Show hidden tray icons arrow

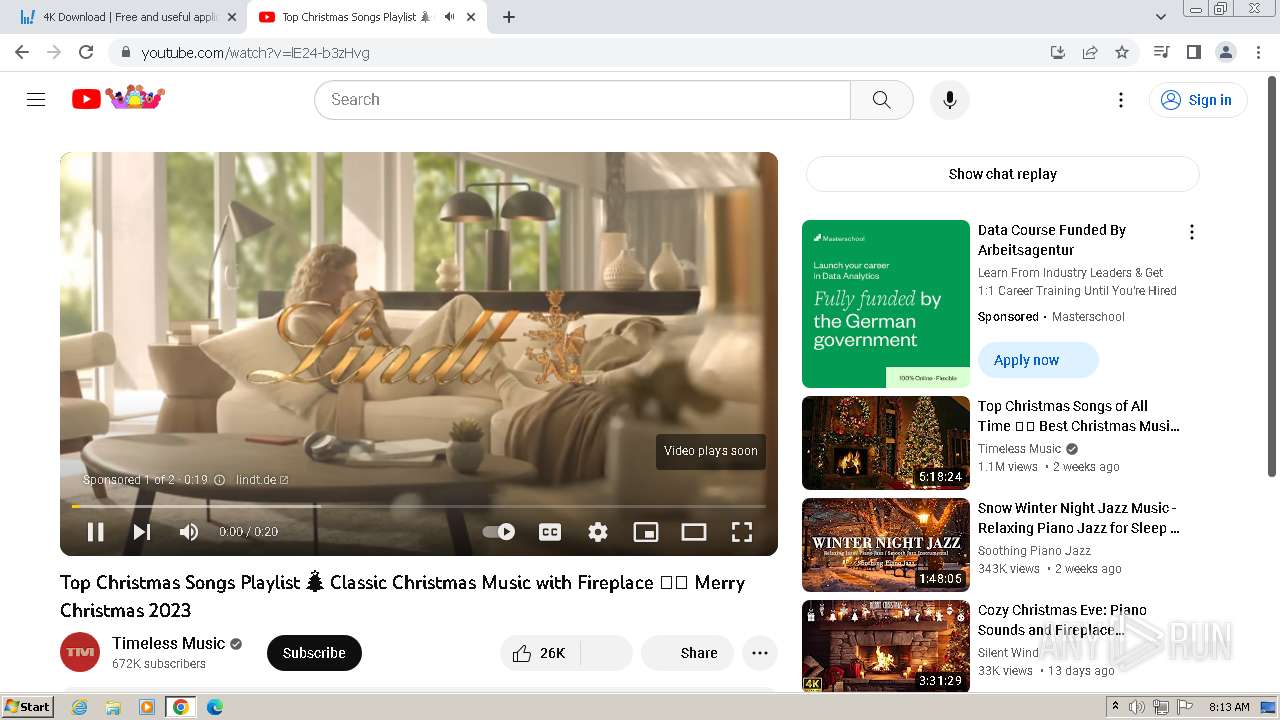click(1115, 707)
